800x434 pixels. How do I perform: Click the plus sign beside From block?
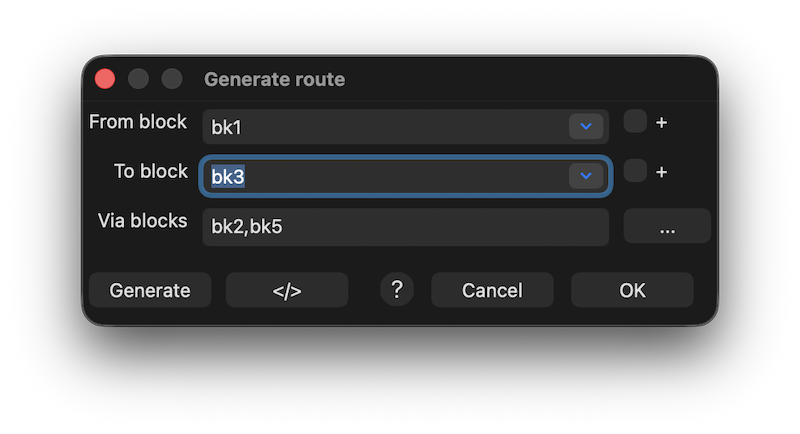click(661, 122)
